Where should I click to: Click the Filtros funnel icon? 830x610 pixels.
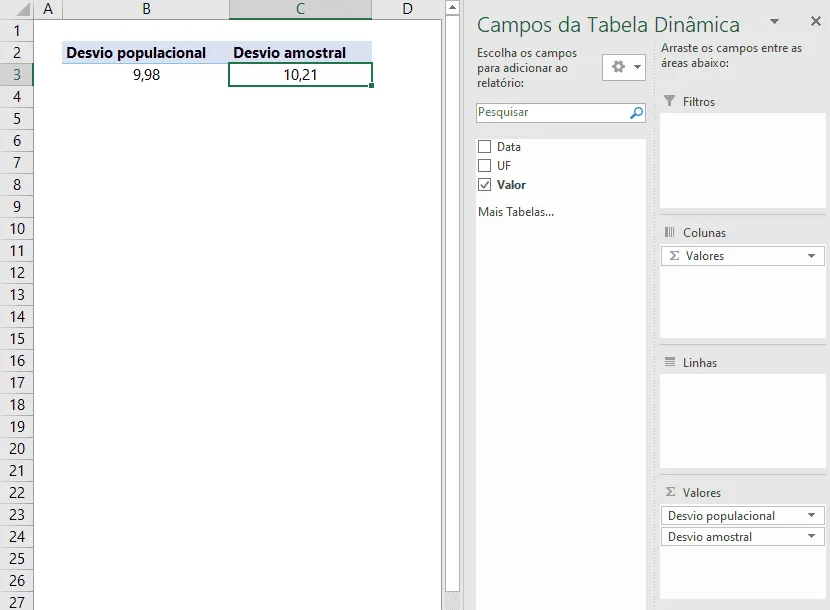click(670, 101)
